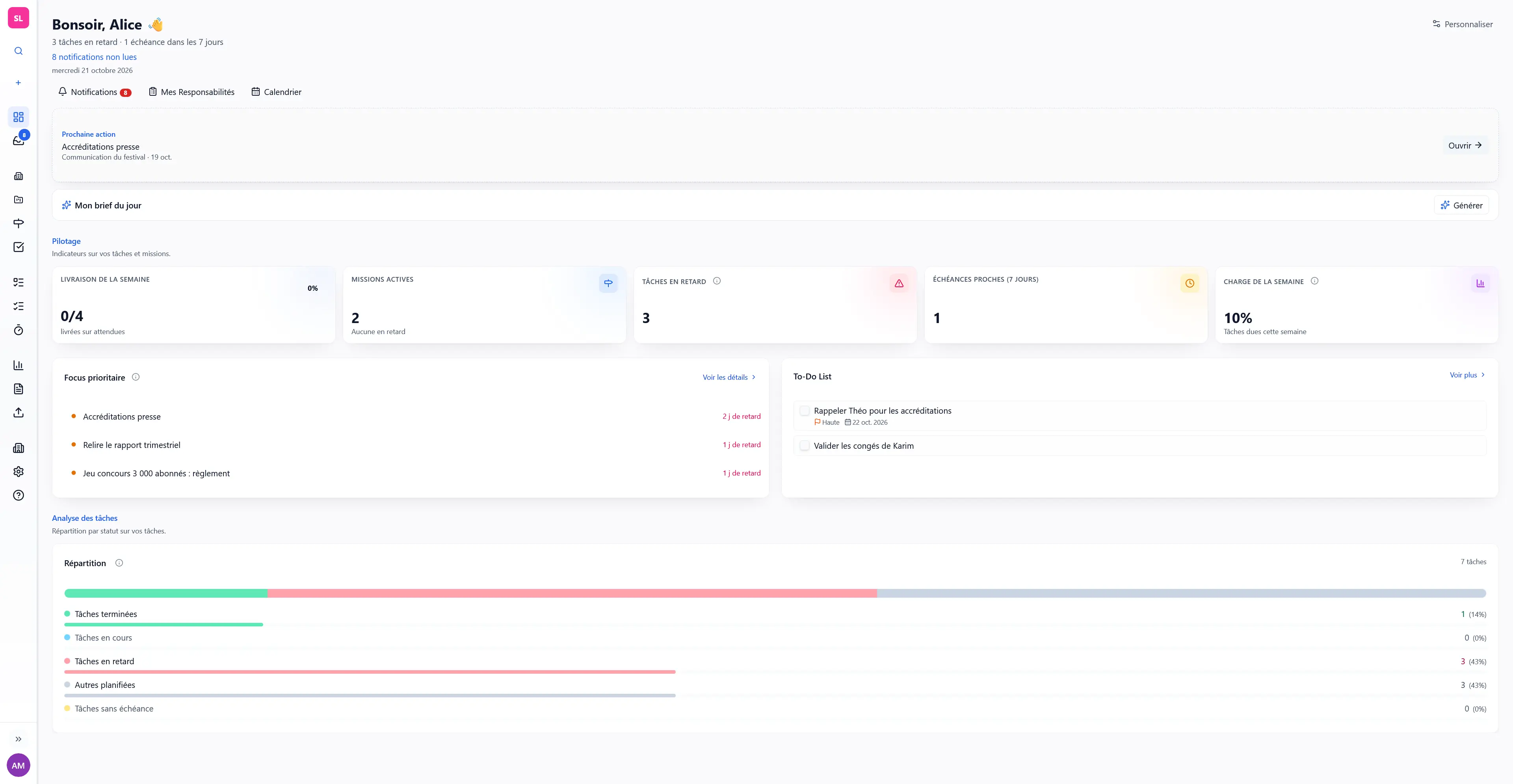The height and width of the screenshot is (784, 1513).
Task: Open the document file icon in sidebar
Action: point(18,389)
